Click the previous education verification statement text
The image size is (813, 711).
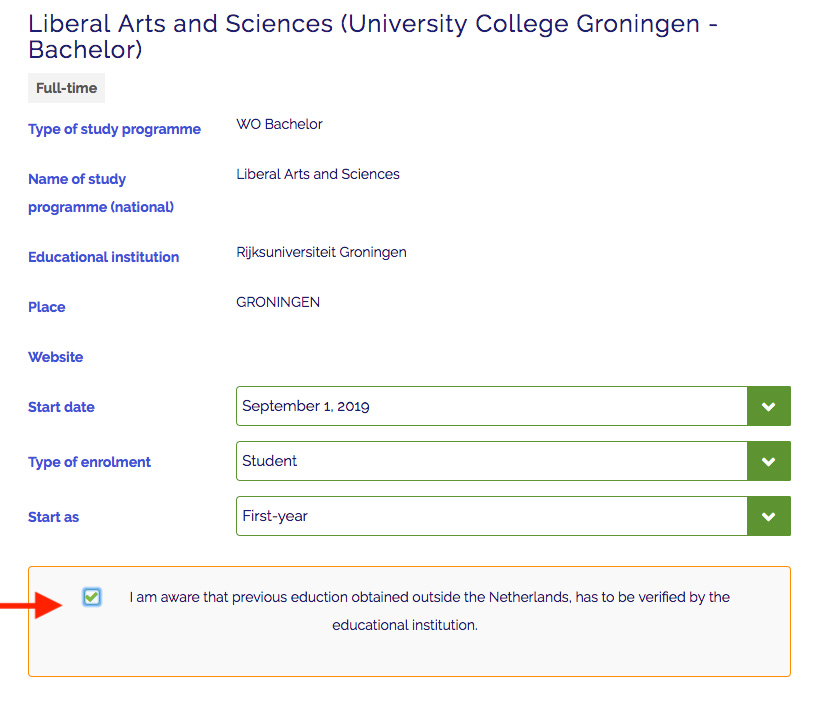coord(429,611)
